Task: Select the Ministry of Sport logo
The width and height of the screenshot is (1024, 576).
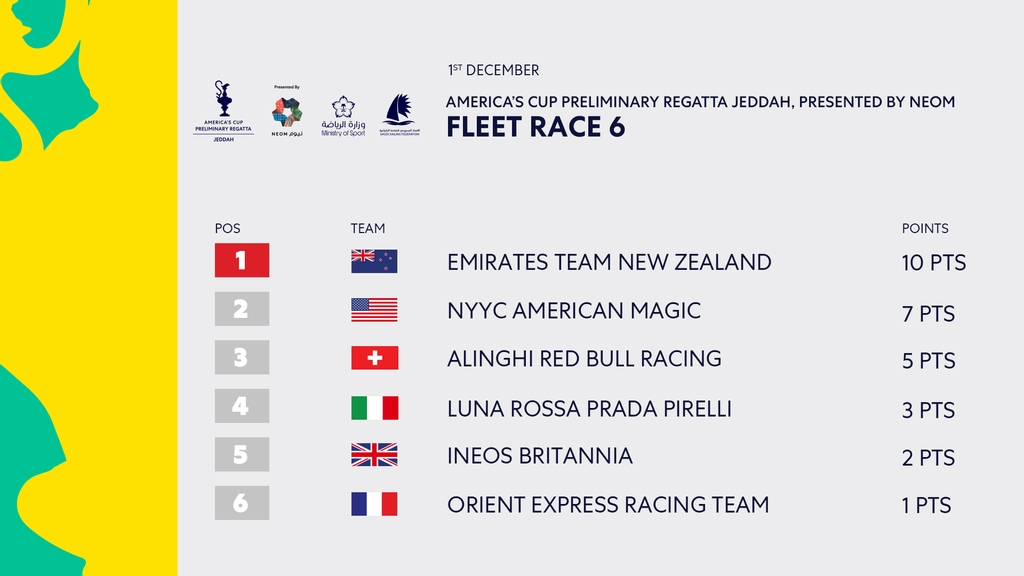Action: point(343,116)
